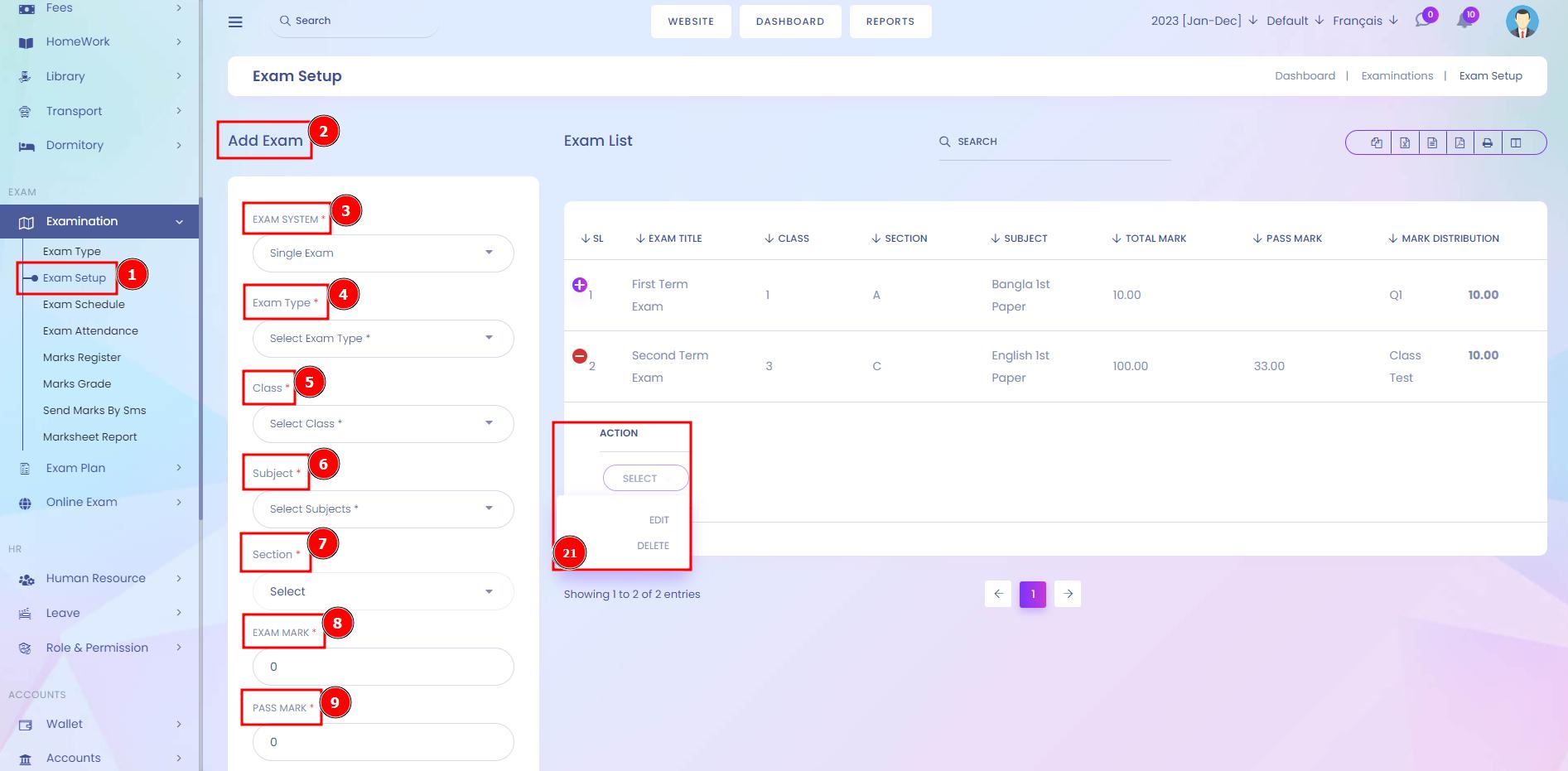Click the PASS MARK input field

coord(384,742)
